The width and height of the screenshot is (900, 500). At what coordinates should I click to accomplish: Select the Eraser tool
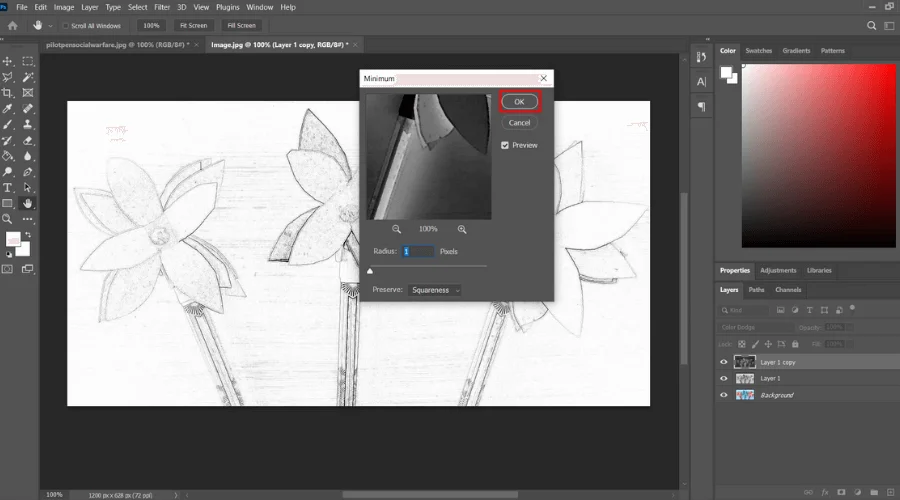28,141
